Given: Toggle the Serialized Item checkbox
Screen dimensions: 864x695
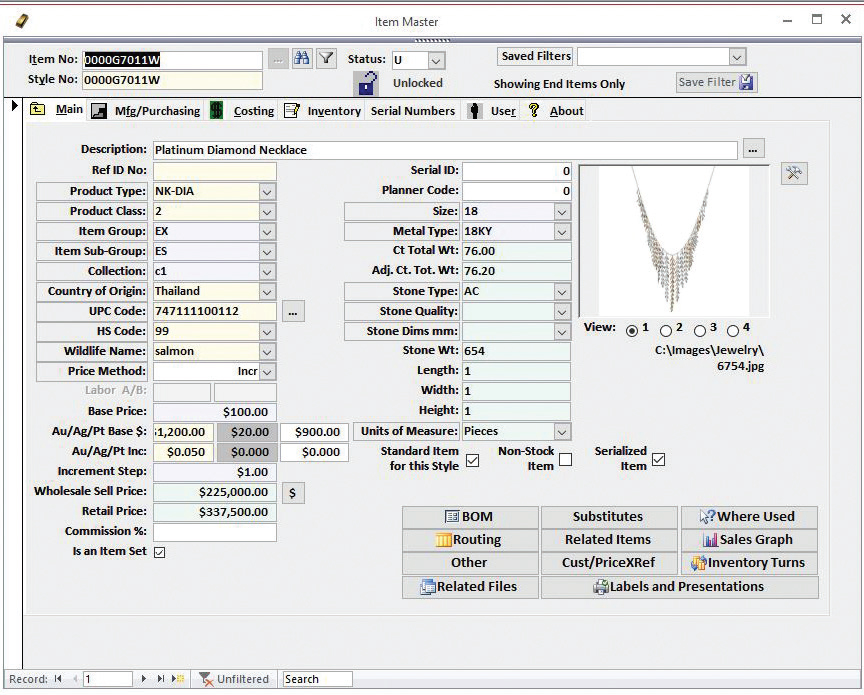Looking at the screenshot, I should pos(658,460).
